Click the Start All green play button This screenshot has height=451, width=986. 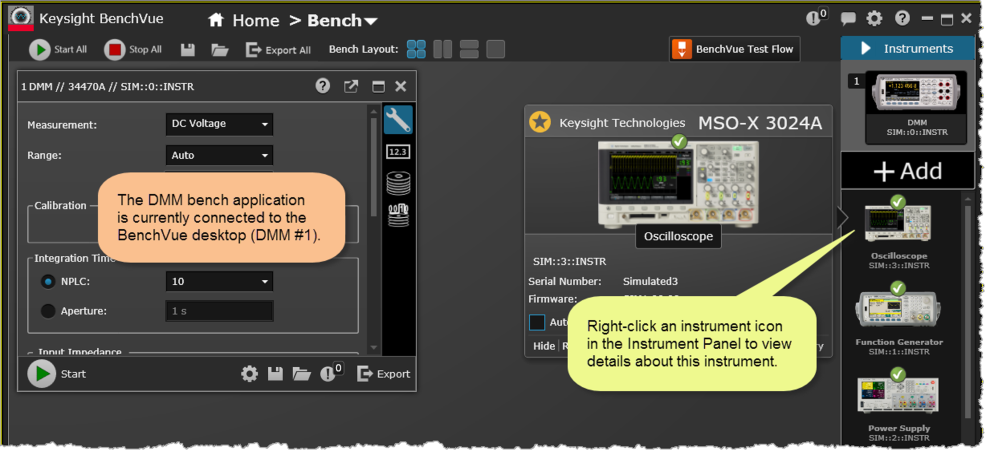pyautogui.click(x=40, y=50)
